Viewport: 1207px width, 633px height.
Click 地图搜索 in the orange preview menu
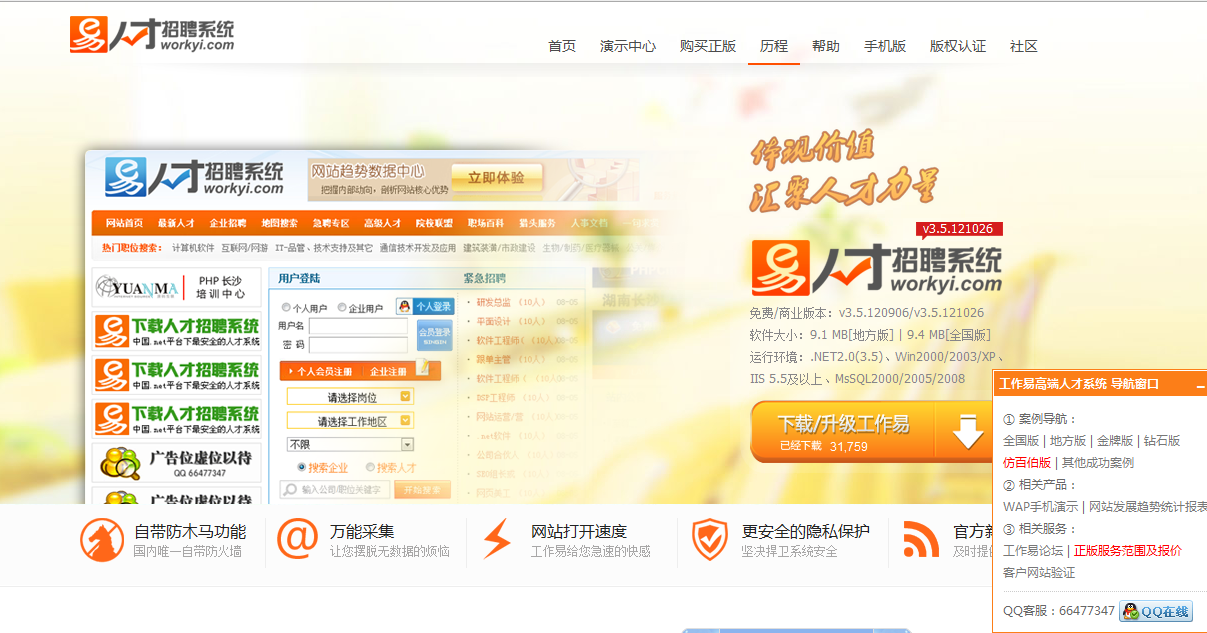point(280,222)
